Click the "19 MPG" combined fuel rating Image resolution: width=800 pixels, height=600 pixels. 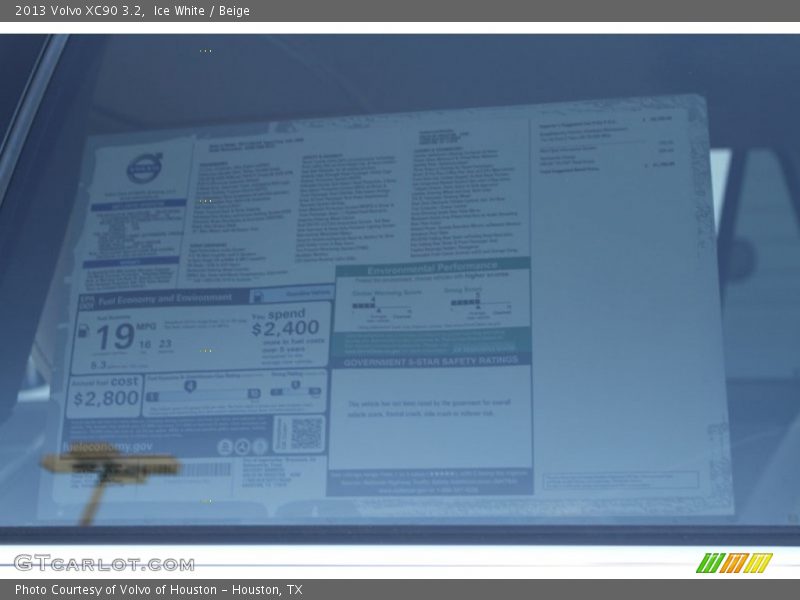tap(125, 336)
